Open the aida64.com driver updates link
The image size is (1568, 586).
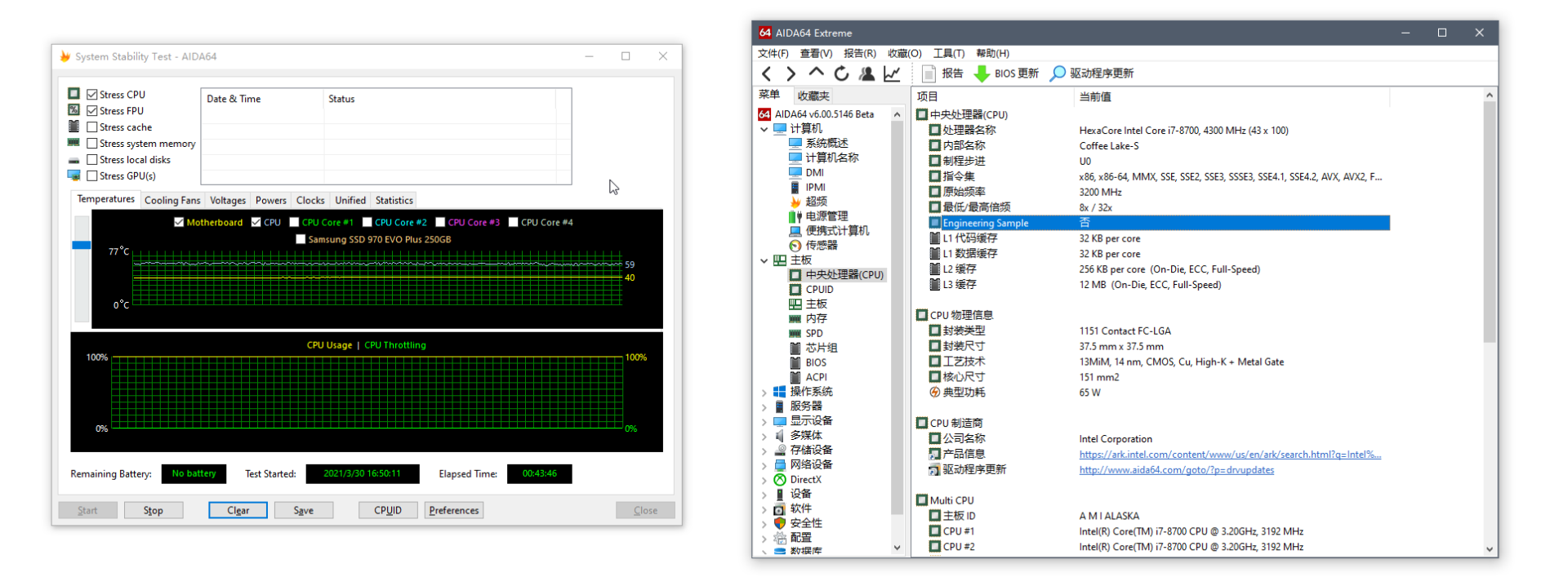[1177, 470]
